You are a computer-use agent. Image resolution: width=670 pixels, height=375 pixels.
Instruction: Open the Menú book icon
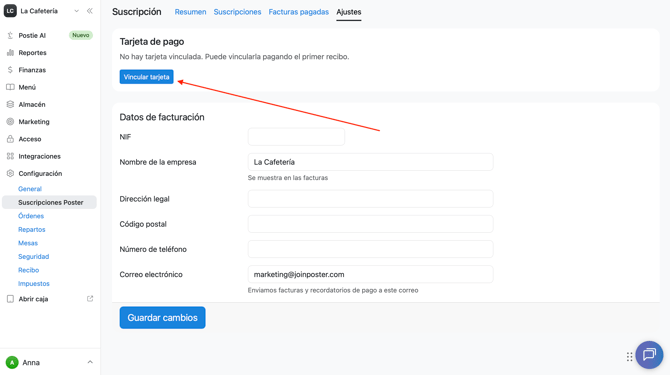pyautogui.click(x=10, y=87)
